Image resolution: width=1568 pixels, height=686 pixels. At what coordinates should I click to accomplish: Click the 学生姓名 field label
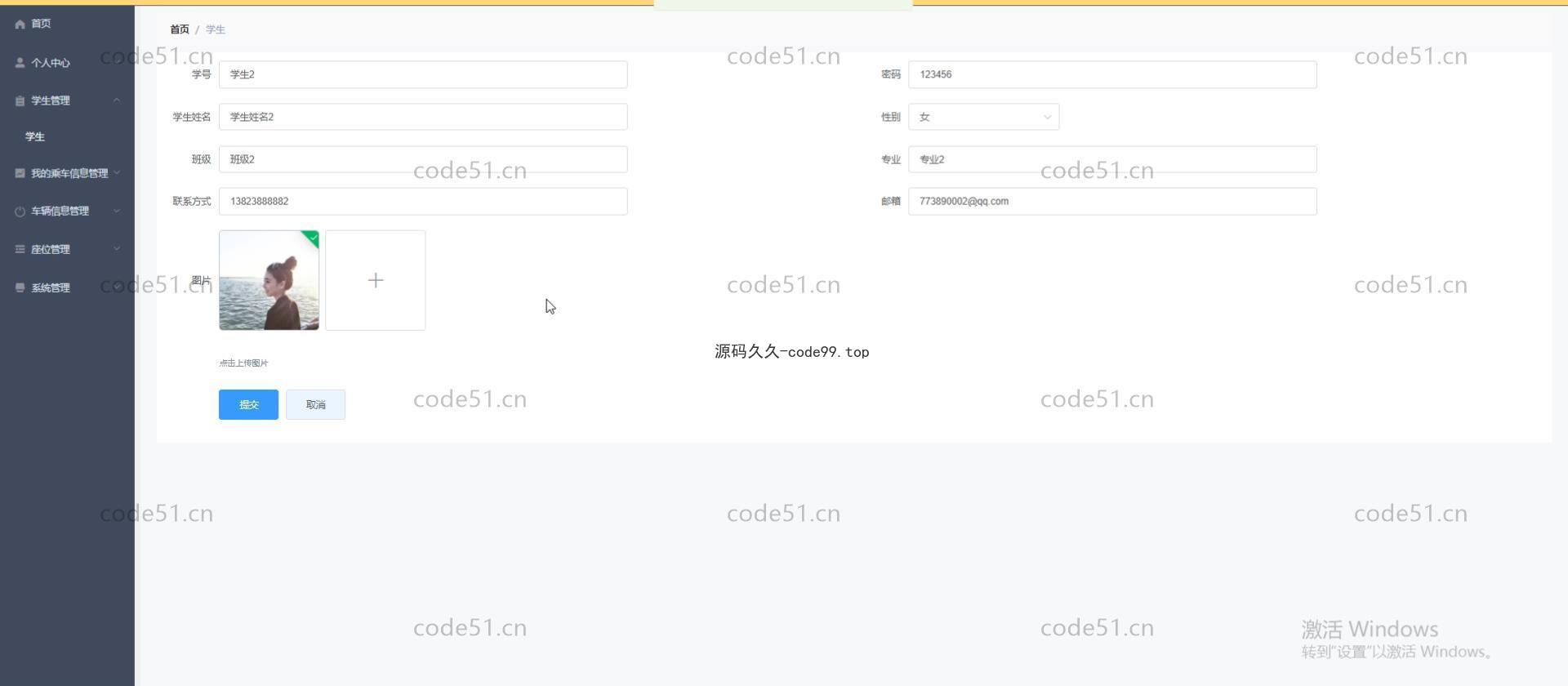[191, 117]
